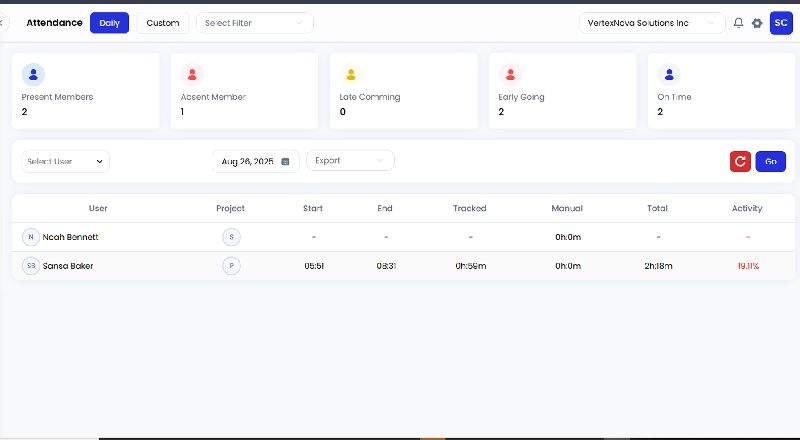Viewport: 800px width, 440px height.
Task: Open the VertexNova Solutions Inc company dropdown
Action: [x=651, y=23]
